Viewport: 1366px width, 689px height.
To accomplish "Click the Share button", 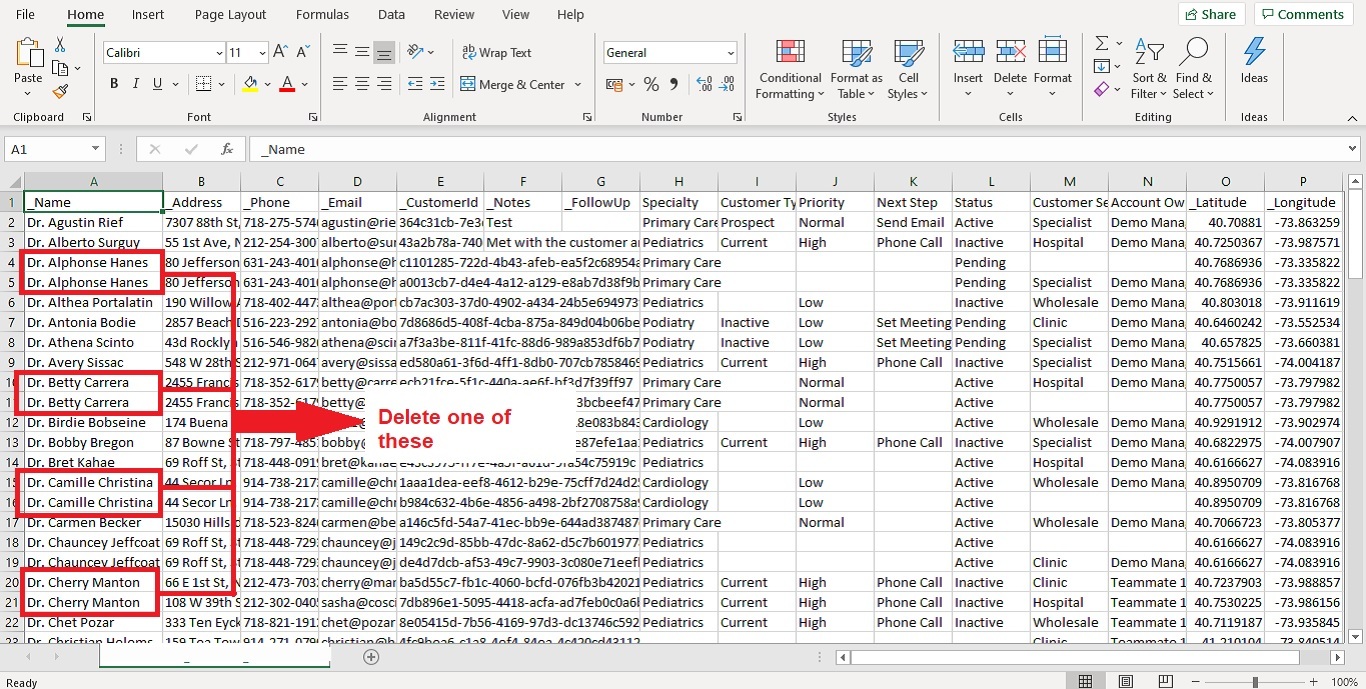I will [x=1211, y=14].
